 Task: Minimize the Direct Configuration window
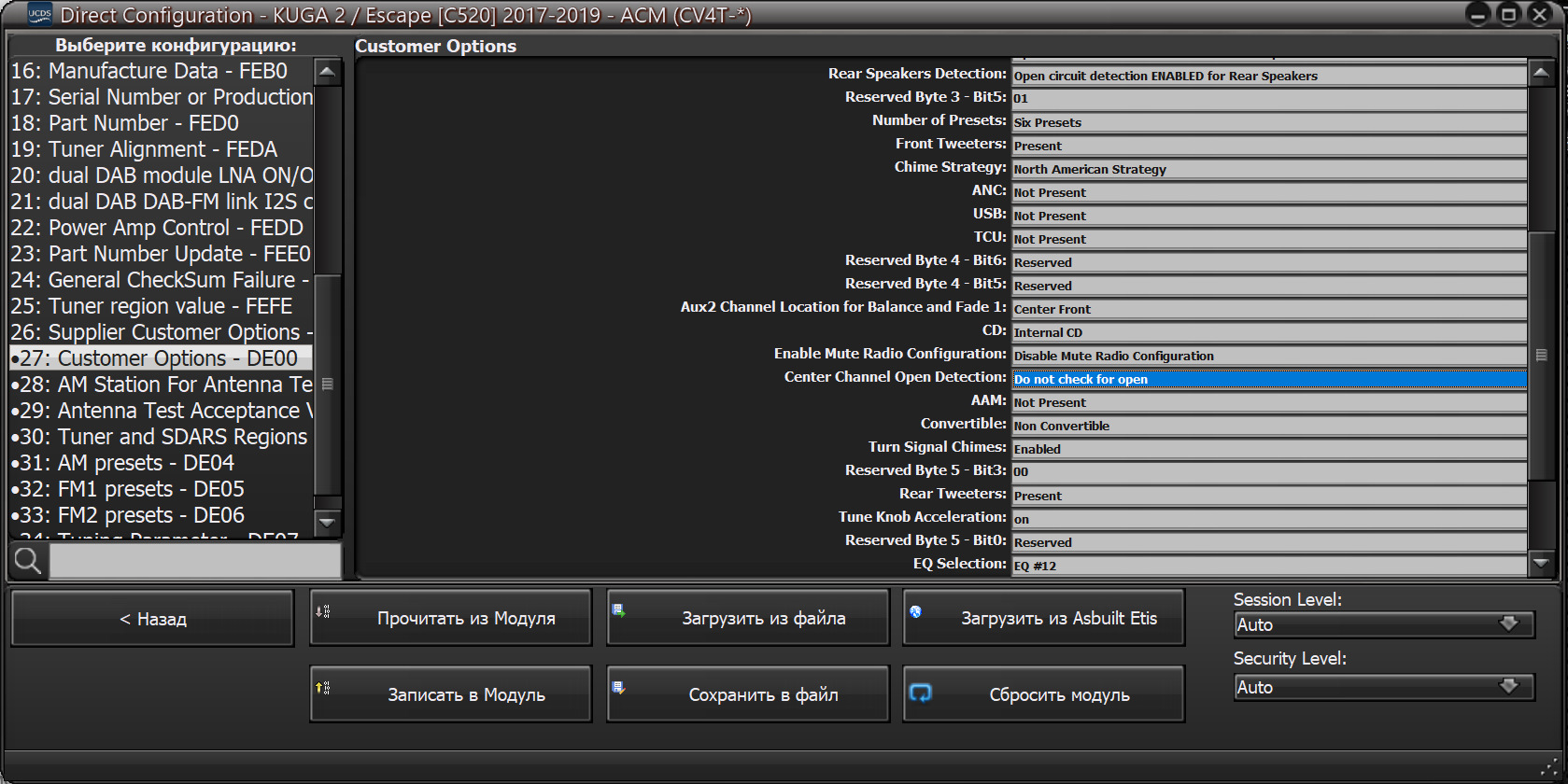[x=1477, y=14]
